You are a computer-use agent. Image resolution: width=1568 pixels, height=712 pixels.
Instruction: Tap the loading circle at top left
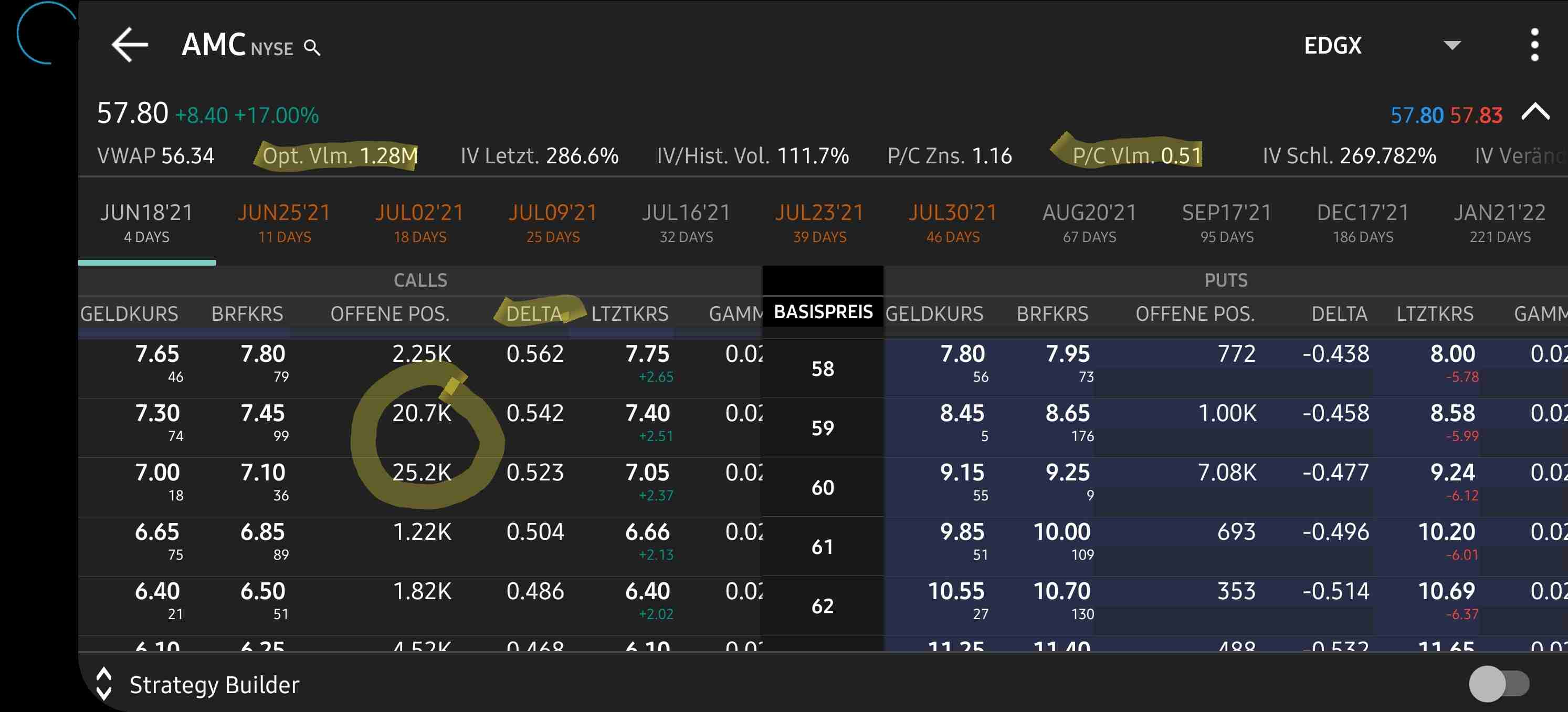point(46,32)
